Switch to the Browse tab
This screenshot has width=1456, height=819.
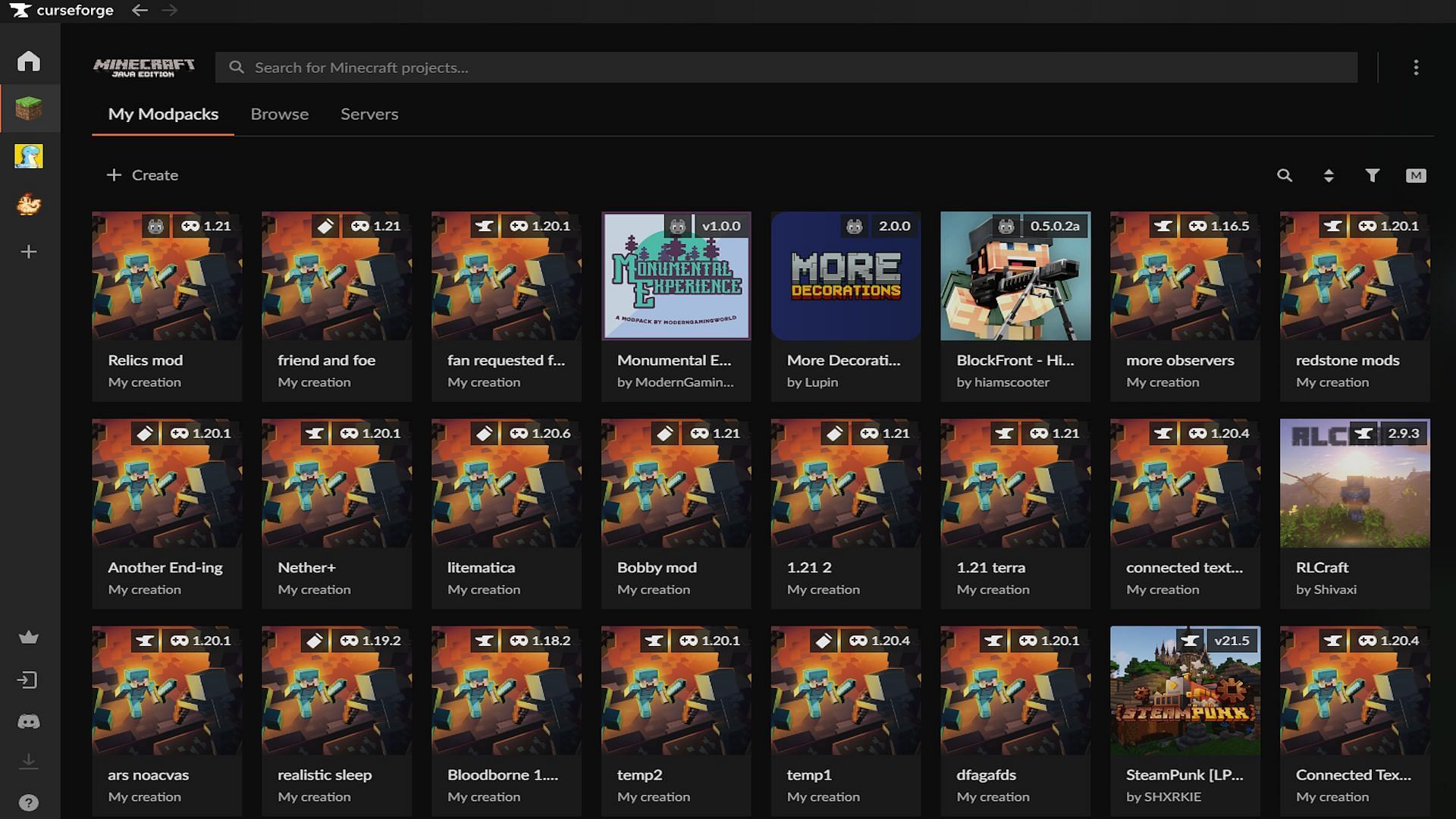(279, 113)
